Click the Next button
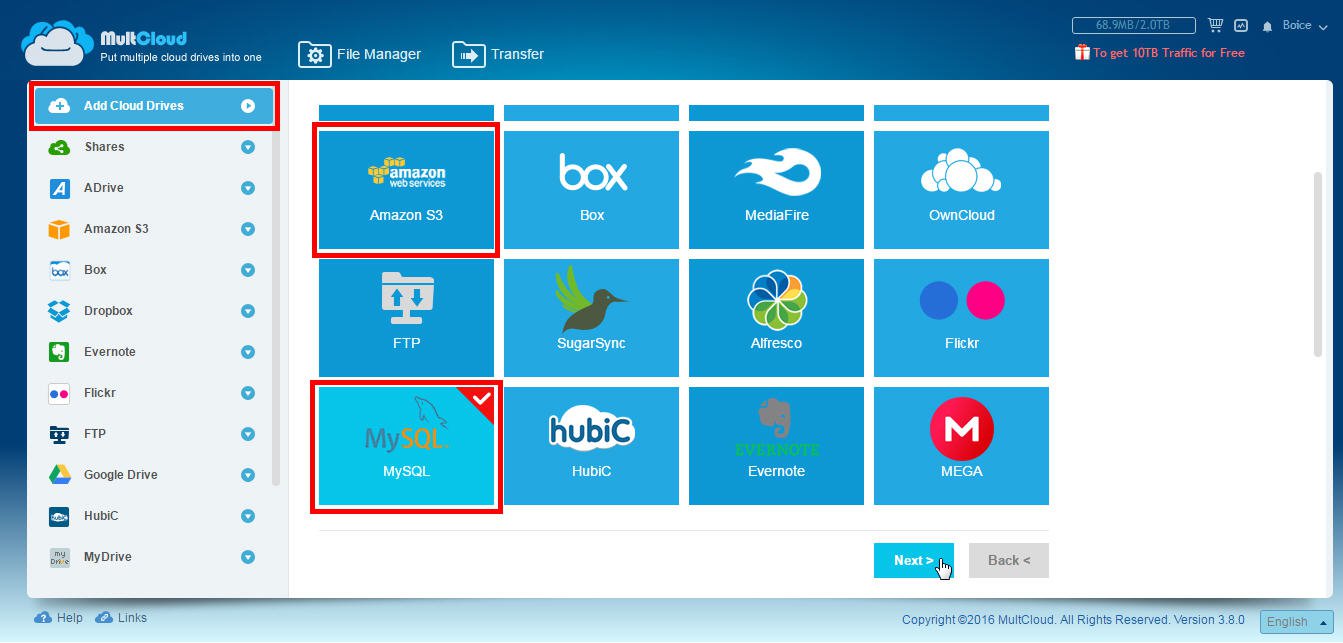Viewport: 1343px width, 643px height. (x=913, y=561)
